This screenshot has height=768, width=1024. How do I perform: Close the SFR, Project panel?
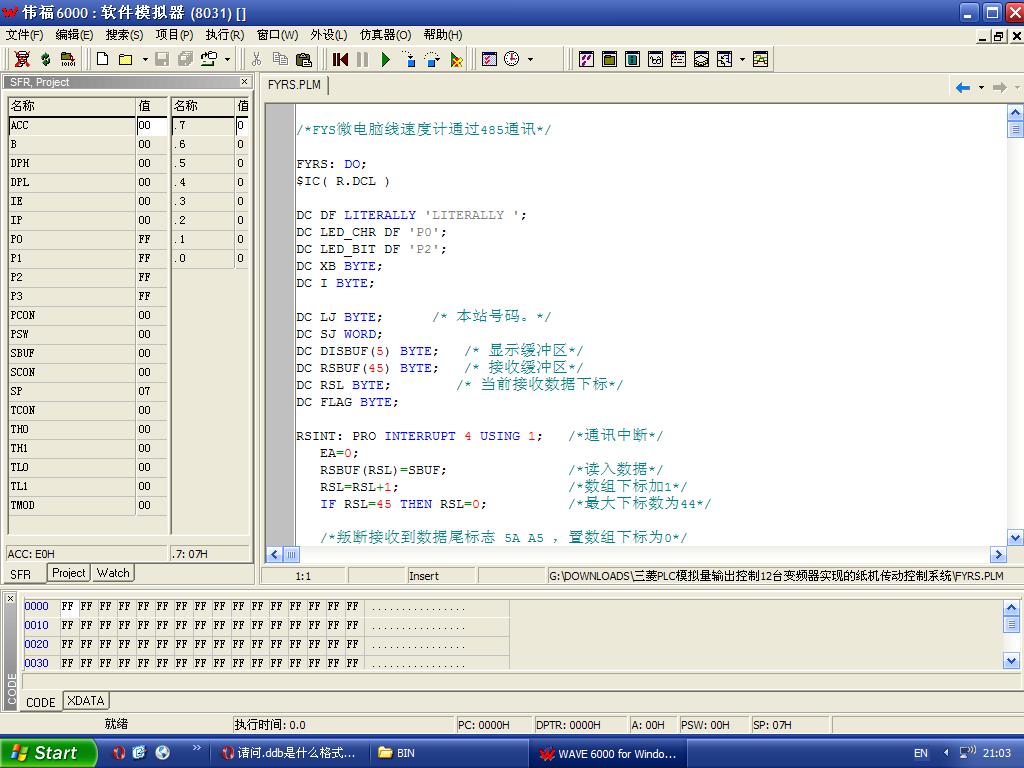coord(245,82)
